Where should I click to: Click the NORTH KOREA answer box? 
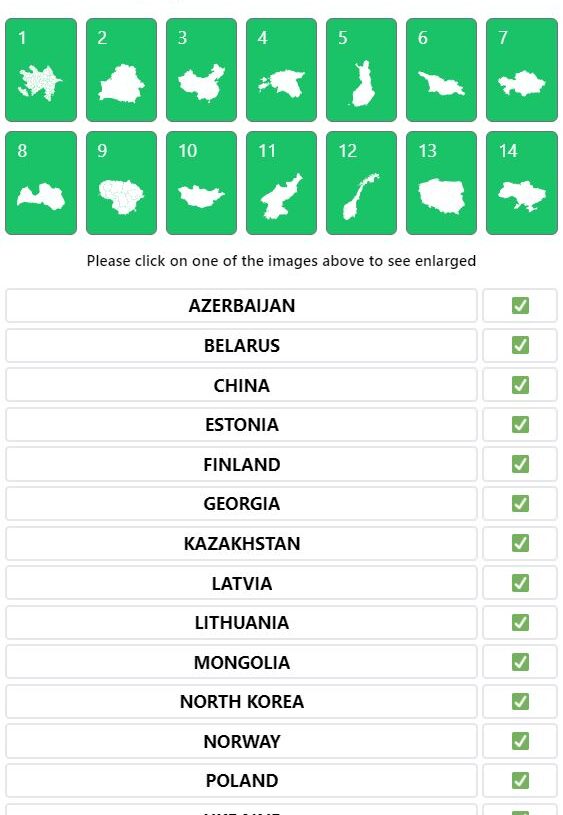(241, 702)
